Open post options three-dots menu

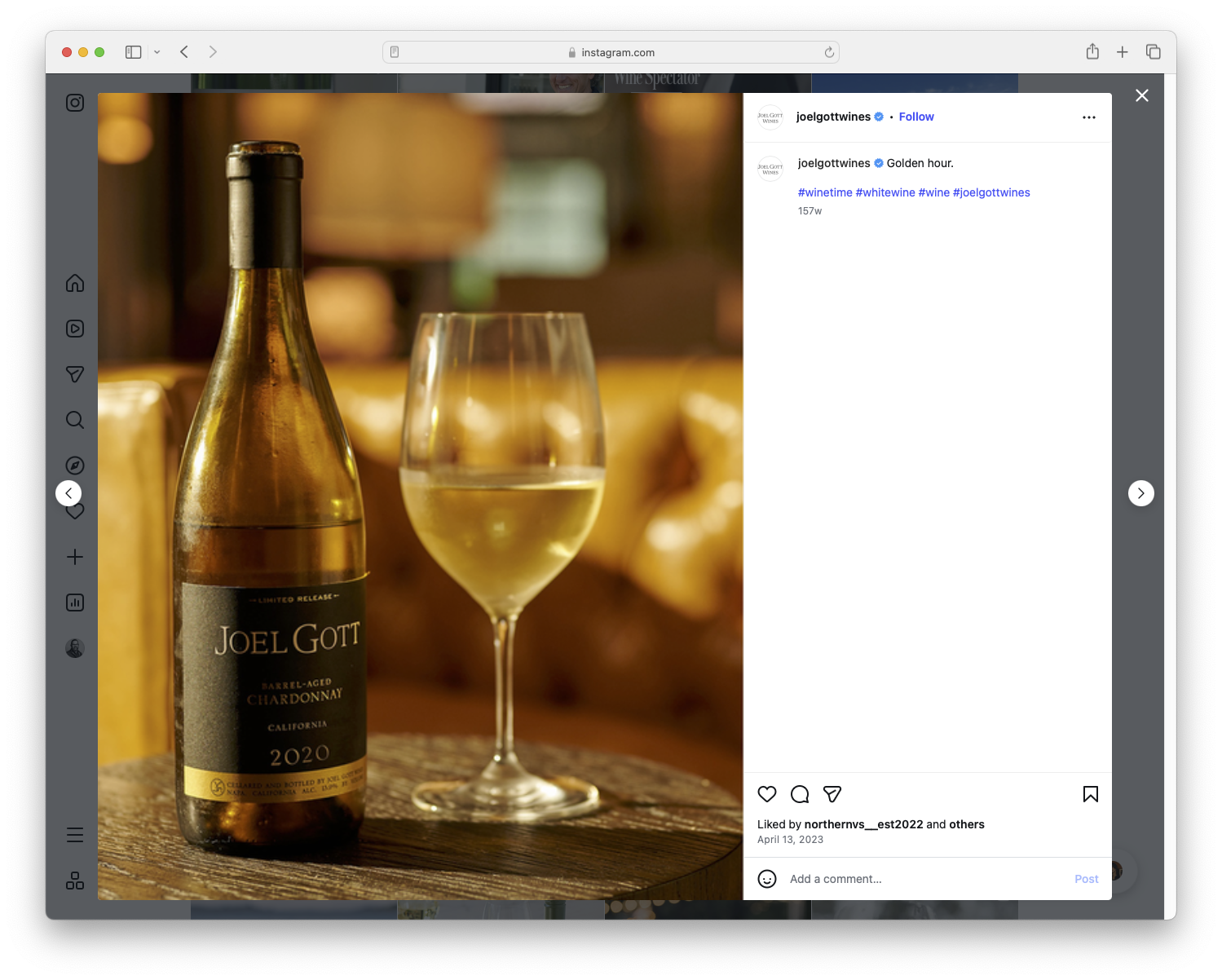1089,117
